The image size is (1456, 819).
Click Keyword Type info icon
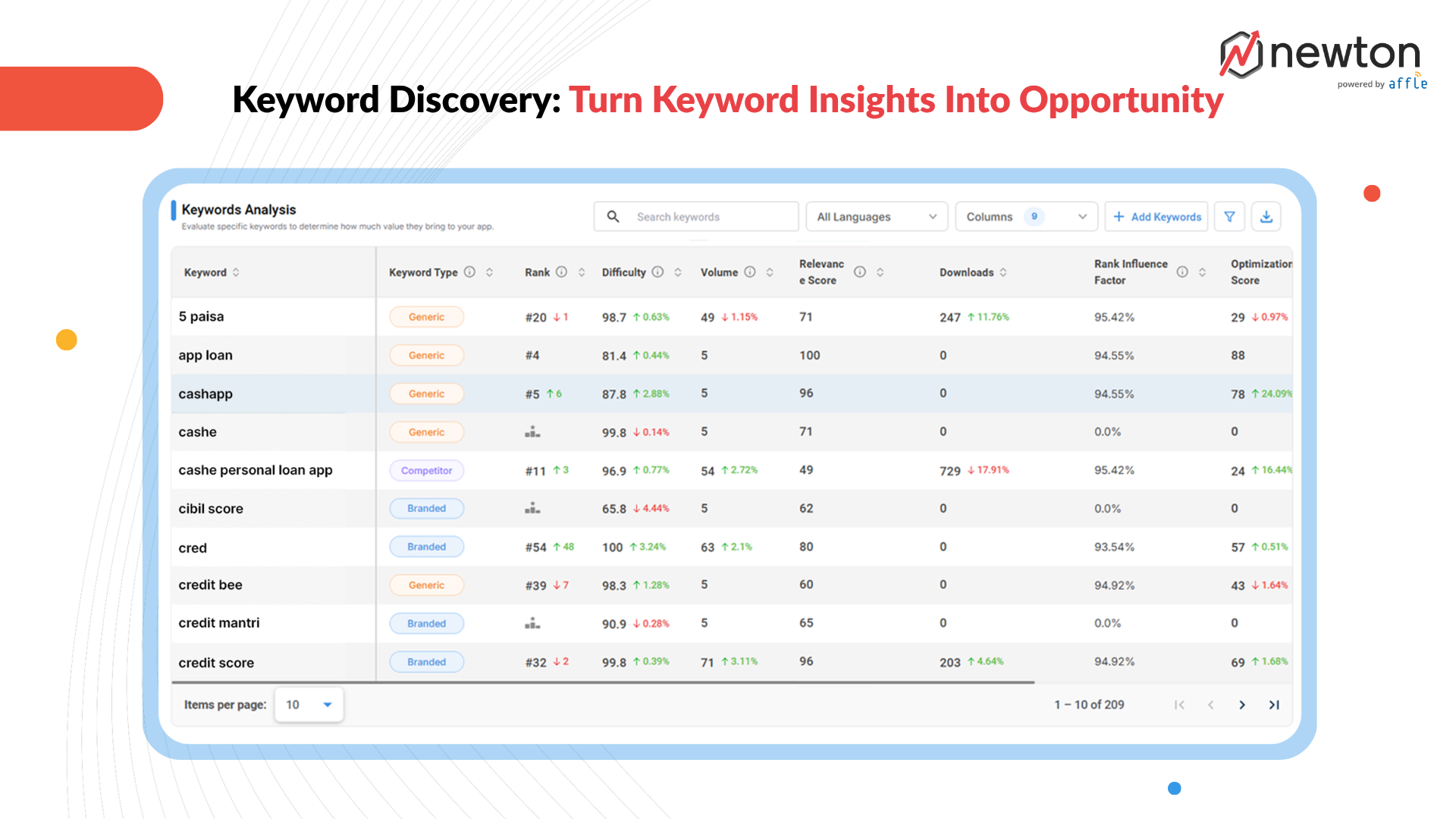coord(469,272)
